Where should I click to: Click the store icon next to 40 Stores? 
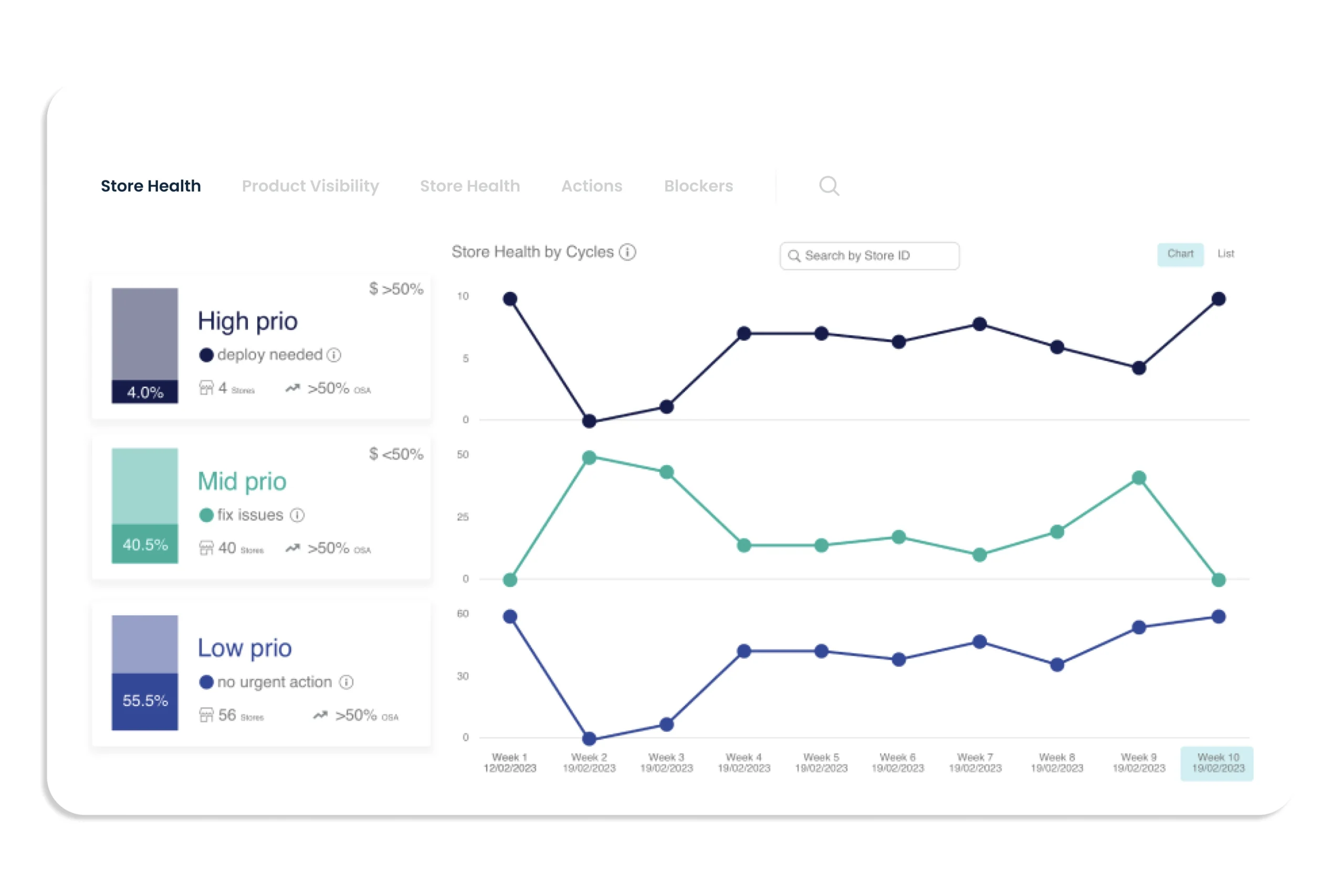tap(206, 548)
